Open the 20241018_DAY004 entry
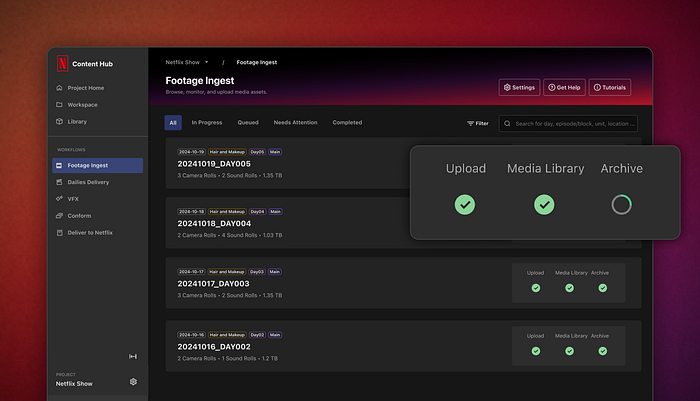 [214, 224]
